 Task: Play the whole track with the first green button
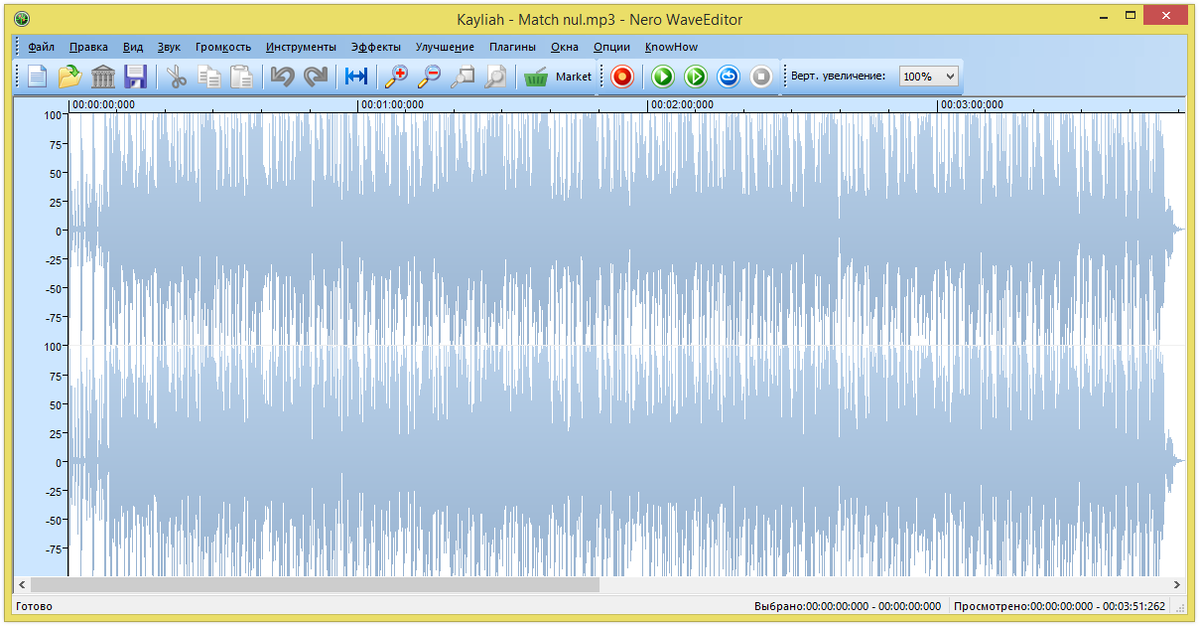pos(663,76)
